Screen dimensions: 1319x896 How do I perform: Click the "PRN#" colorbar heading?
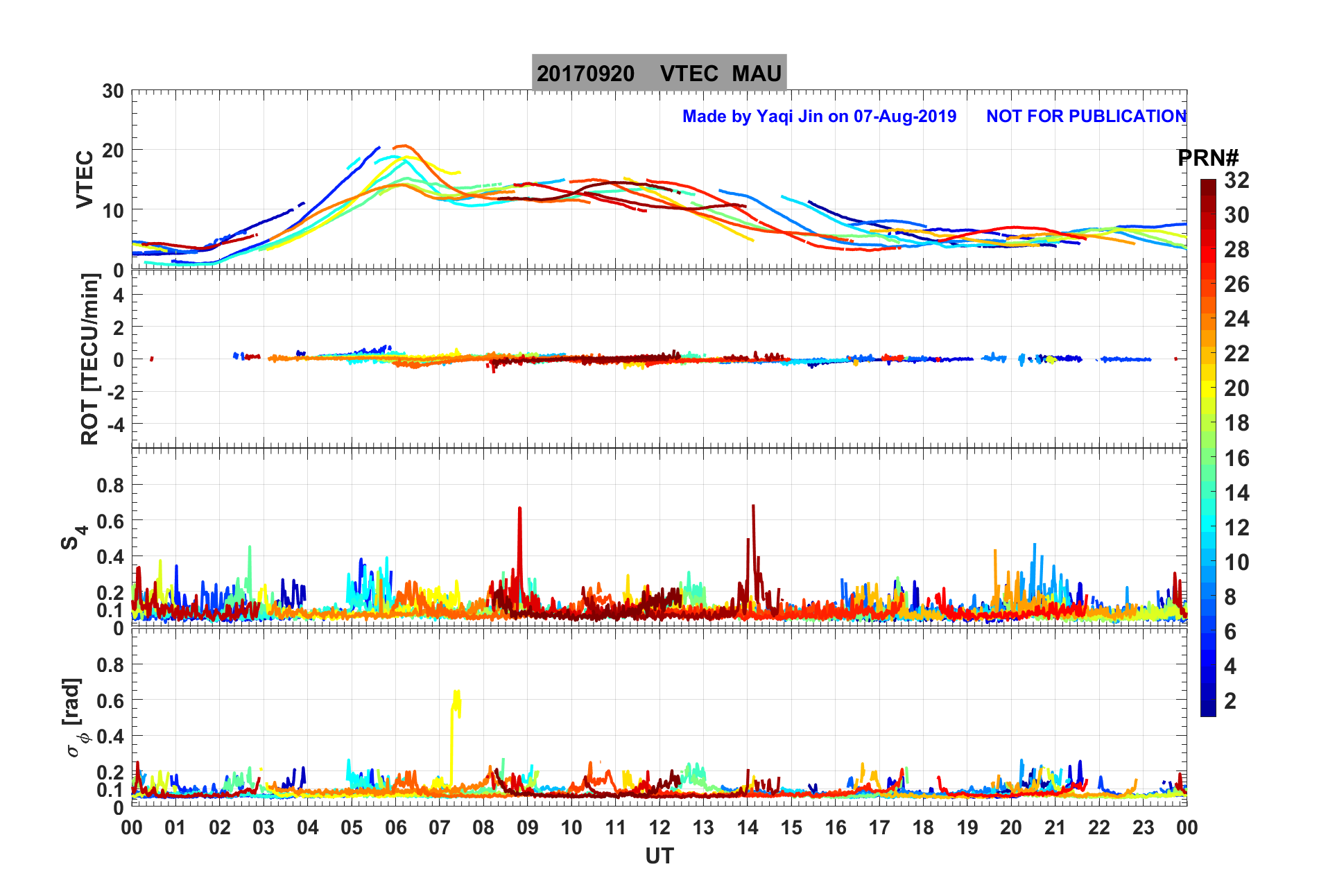coord(1208,158)
